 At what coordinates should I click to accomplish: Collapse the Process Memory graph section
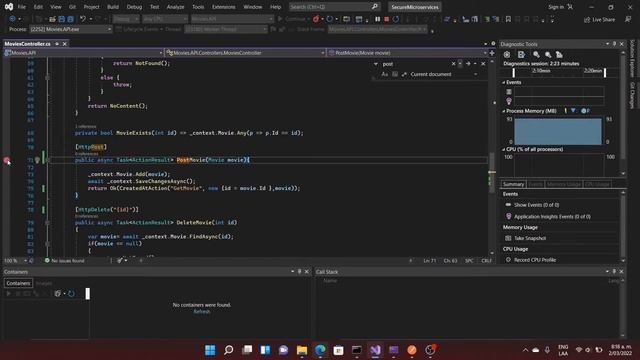[504, 111]
